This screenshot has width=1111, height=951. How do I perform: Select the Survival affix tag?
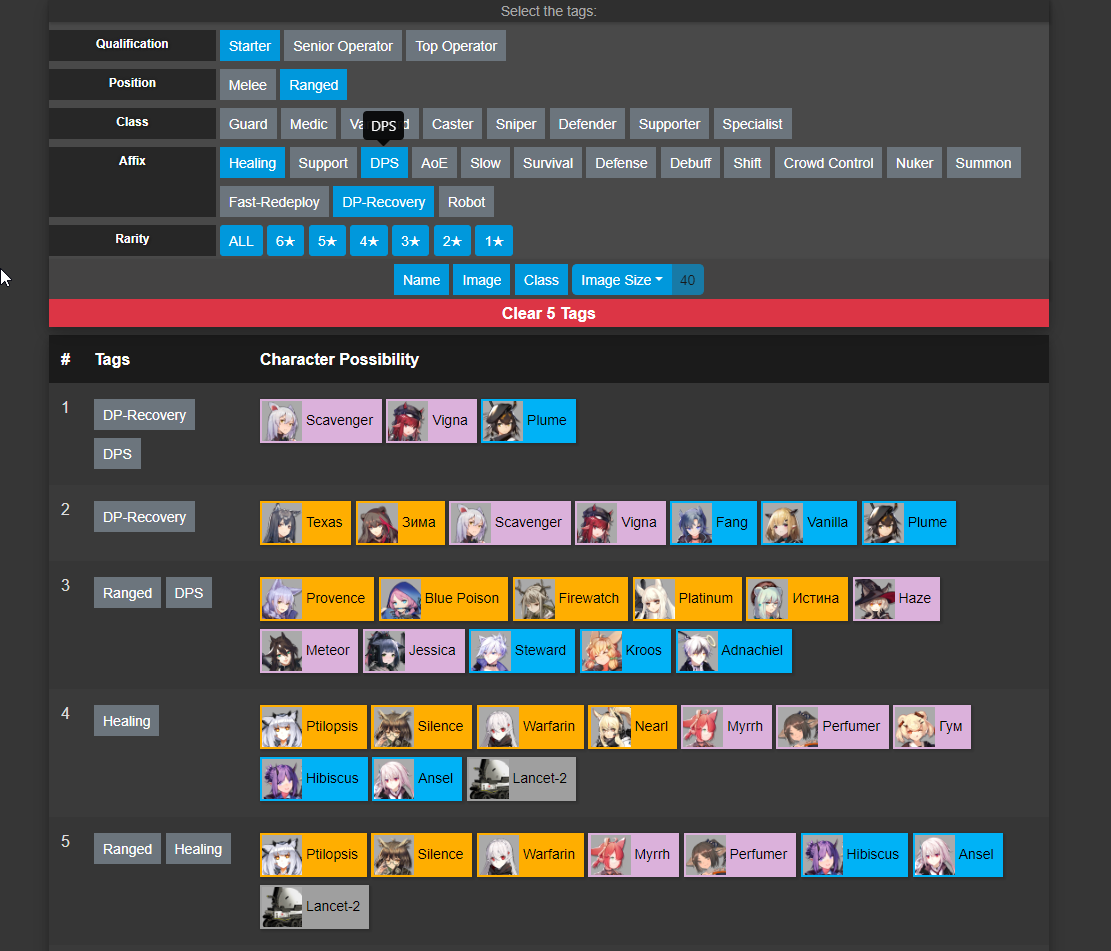coord(548,163)
